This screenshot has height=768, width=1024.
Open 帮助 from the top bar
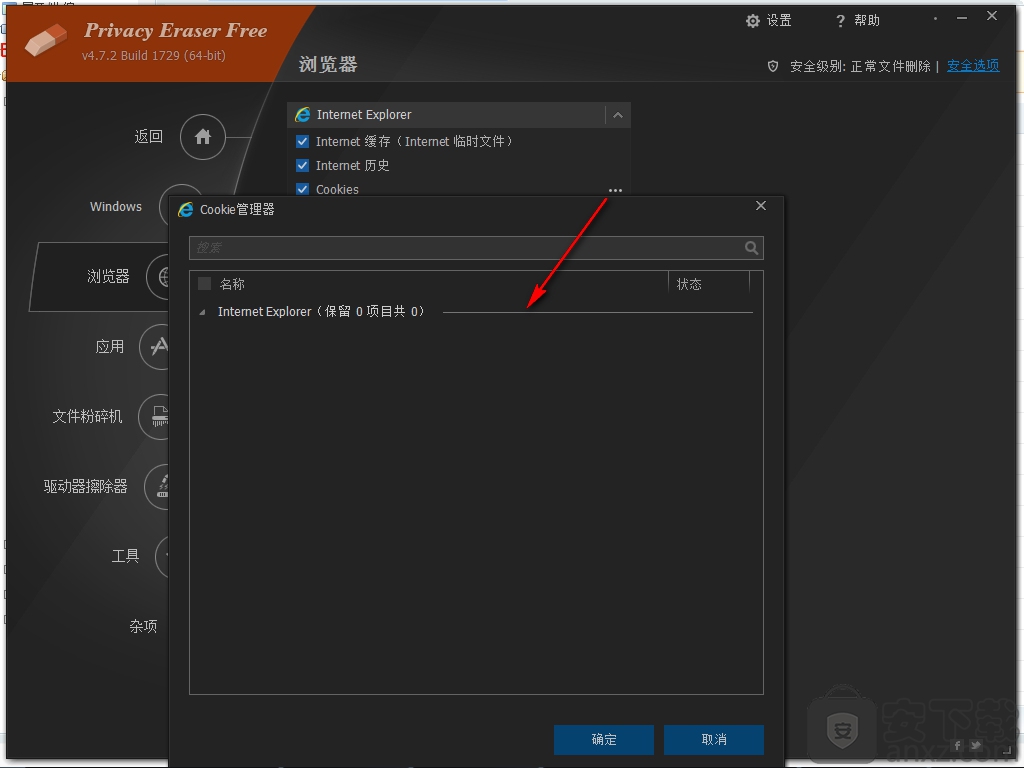(857, 21)
